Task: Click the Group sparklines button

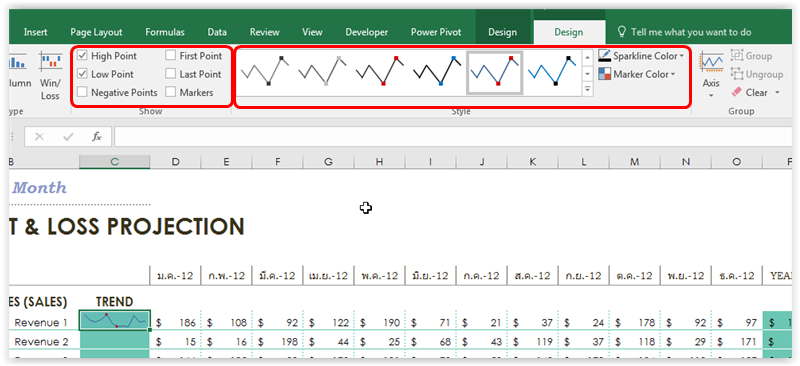Action: [x=751, y=56]
